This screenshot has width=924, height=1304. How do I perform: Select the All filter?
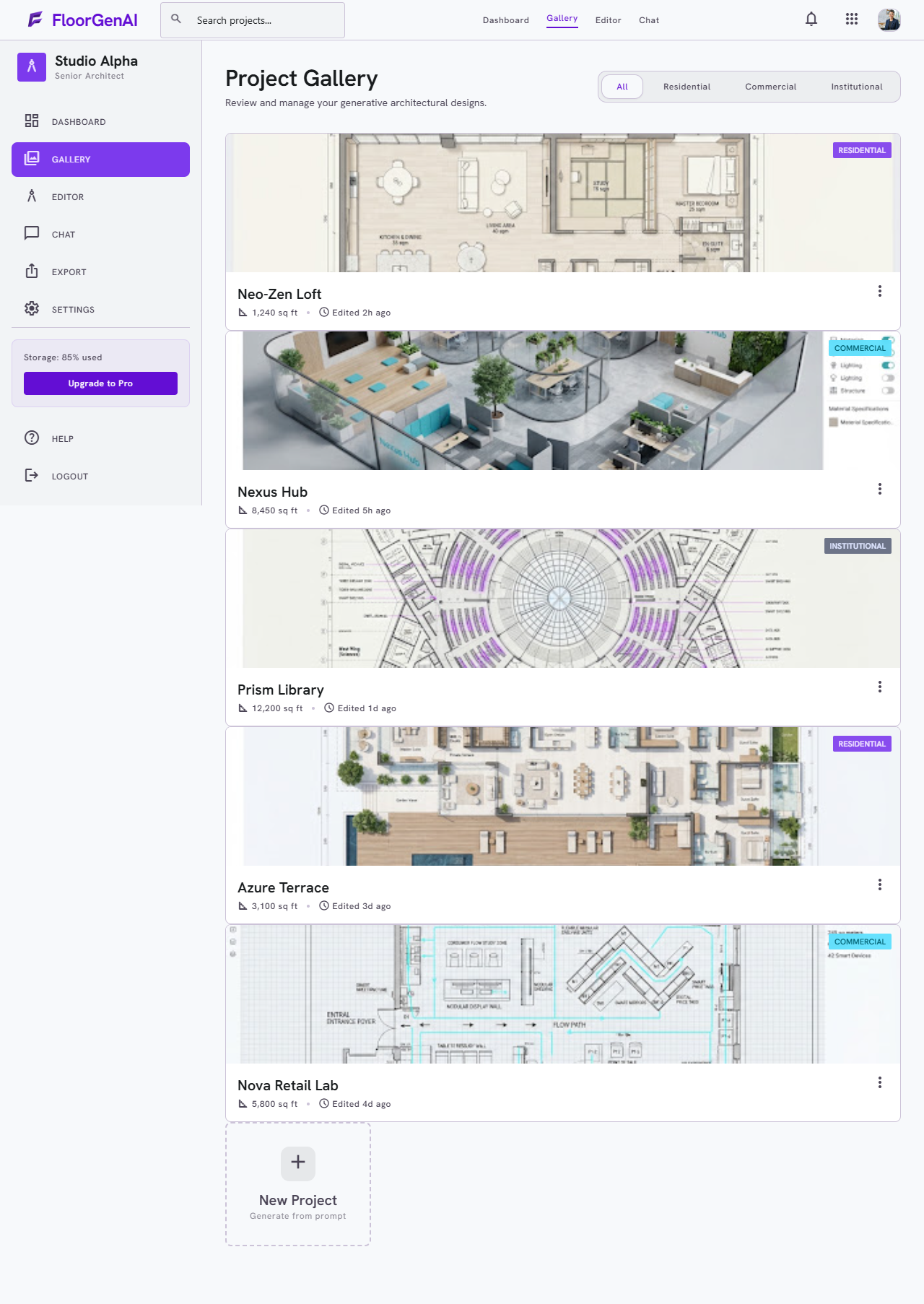pyautogui.click(x=622, y=87)
